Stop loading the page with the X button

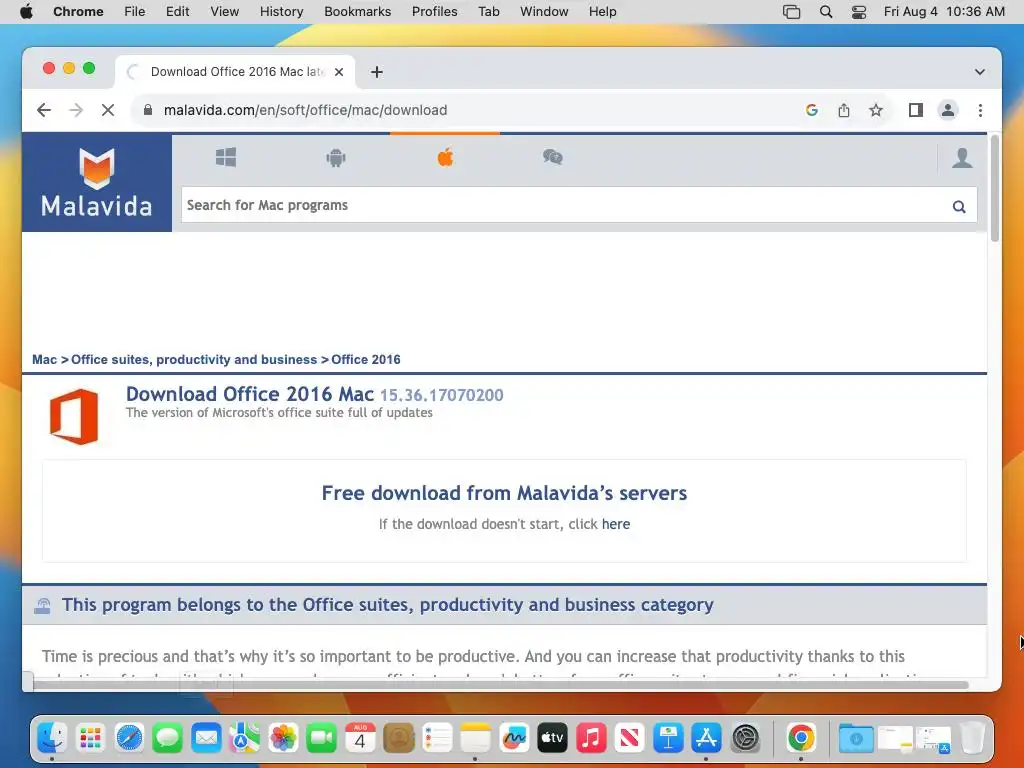(x=108, y=110)
